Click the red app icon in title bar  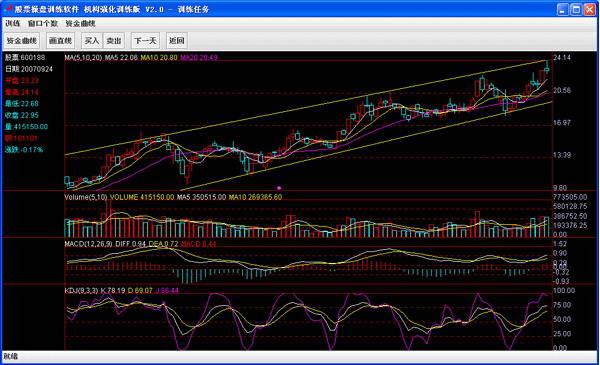[x=8, y=8]
